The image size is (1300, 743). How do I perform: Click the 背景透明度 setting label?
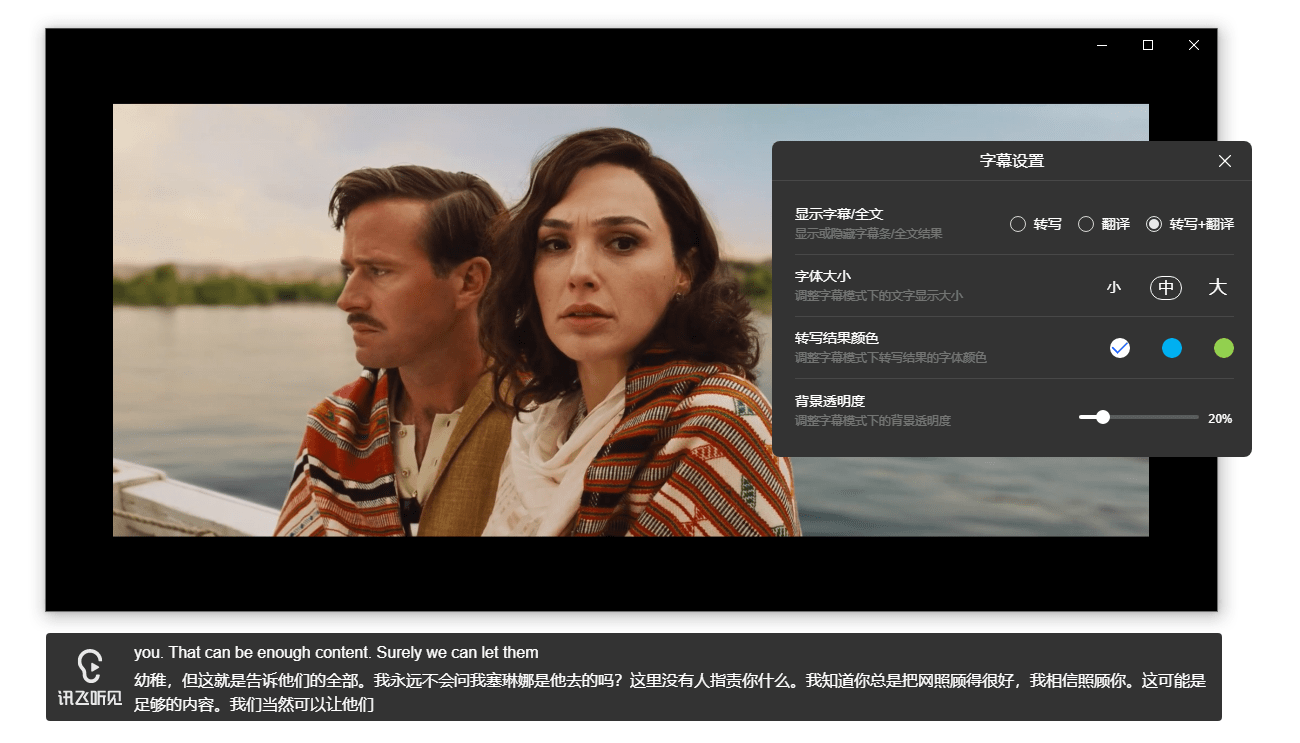(x=830, y=401)
